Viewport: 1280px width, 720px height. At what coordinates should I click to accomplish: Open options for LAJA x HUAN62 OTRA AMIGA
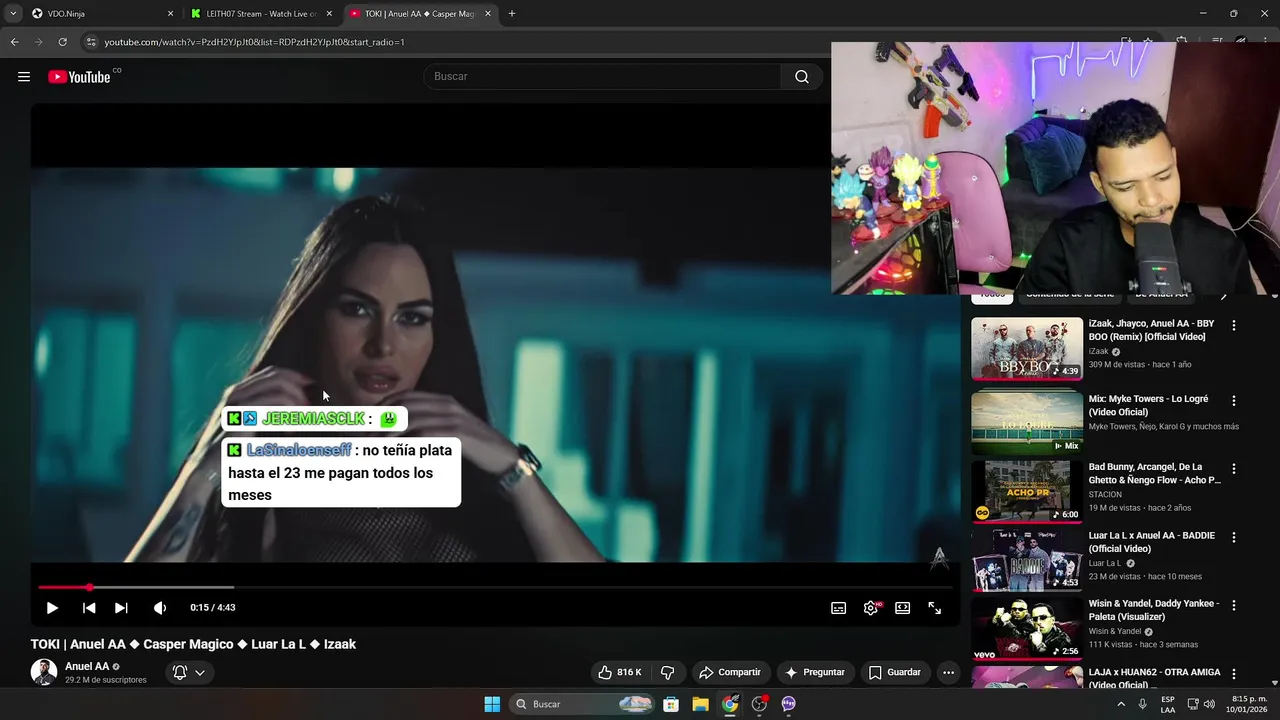coord(1233,674)
